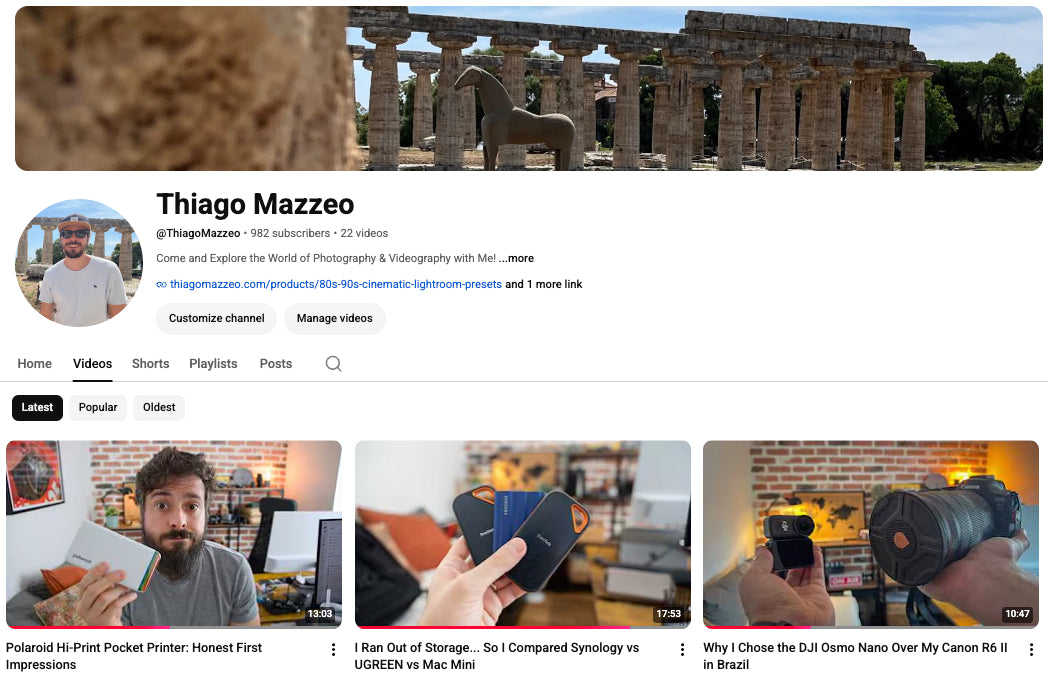Click the link chain icon beside thiagomazzeo.com

tap(161, 285)
